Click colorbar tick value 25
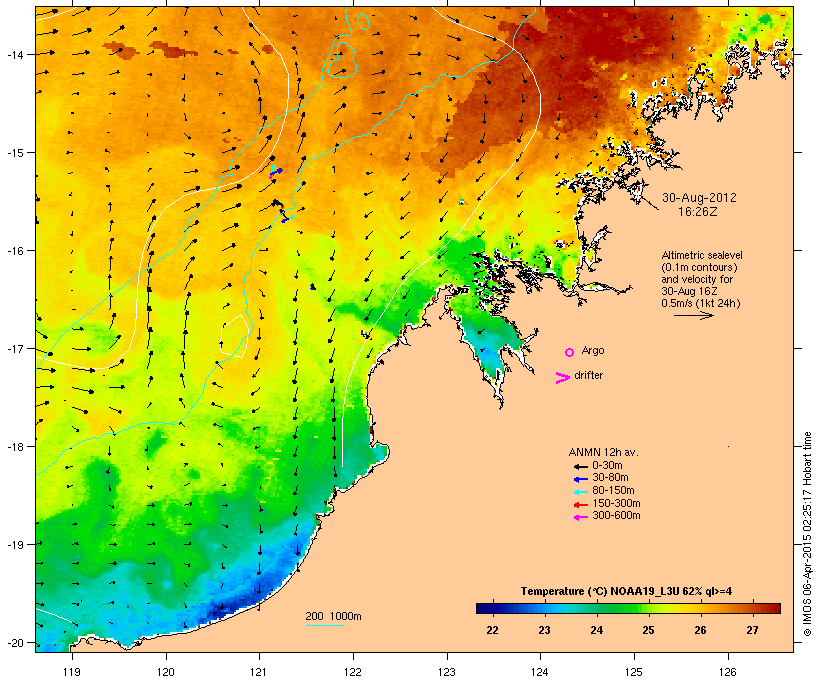820x680 pixels. click(x=648, y=630)
